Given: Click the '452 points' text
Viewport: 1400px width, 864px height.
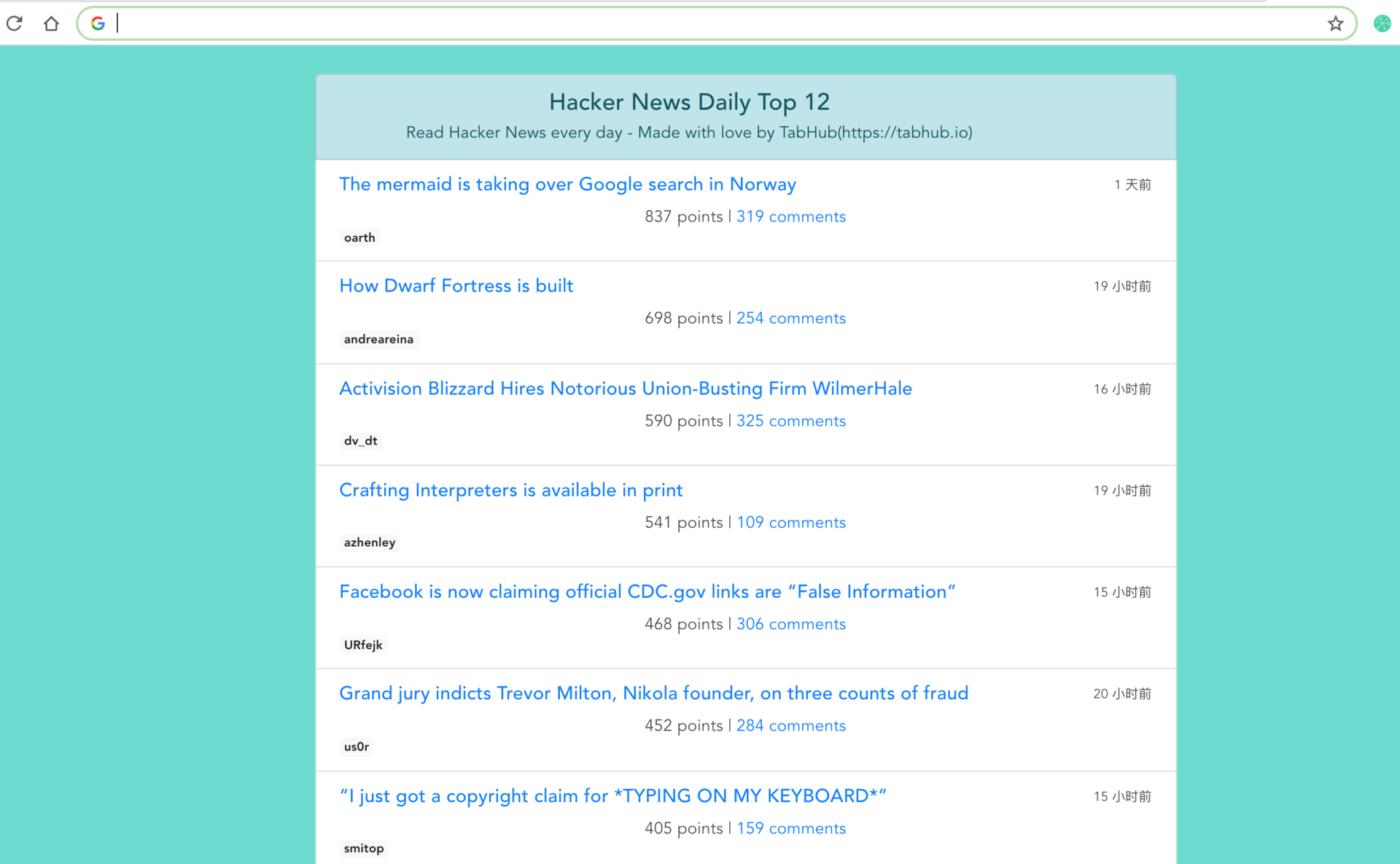Looking at the screenshot, I should click(684, 725).
